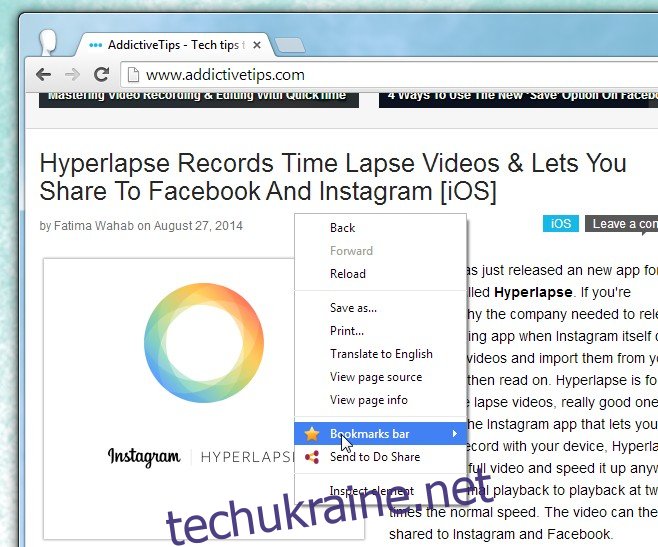
Task: Close the AddictiveTips tab
Action: pos(257,45)
